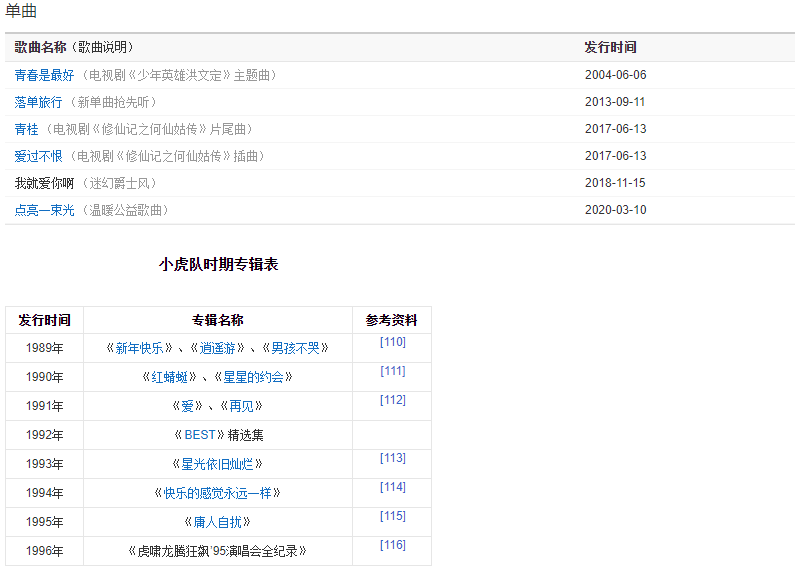Open reference citation [114]

[393, 487]
